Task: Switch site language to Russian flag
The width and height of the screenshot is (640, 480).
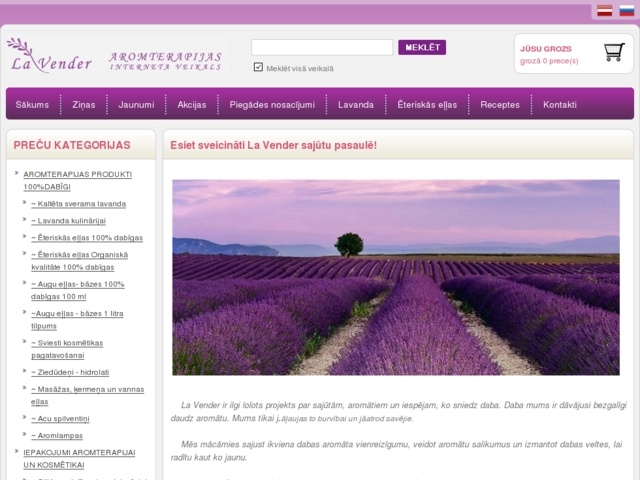Action: 627,10
